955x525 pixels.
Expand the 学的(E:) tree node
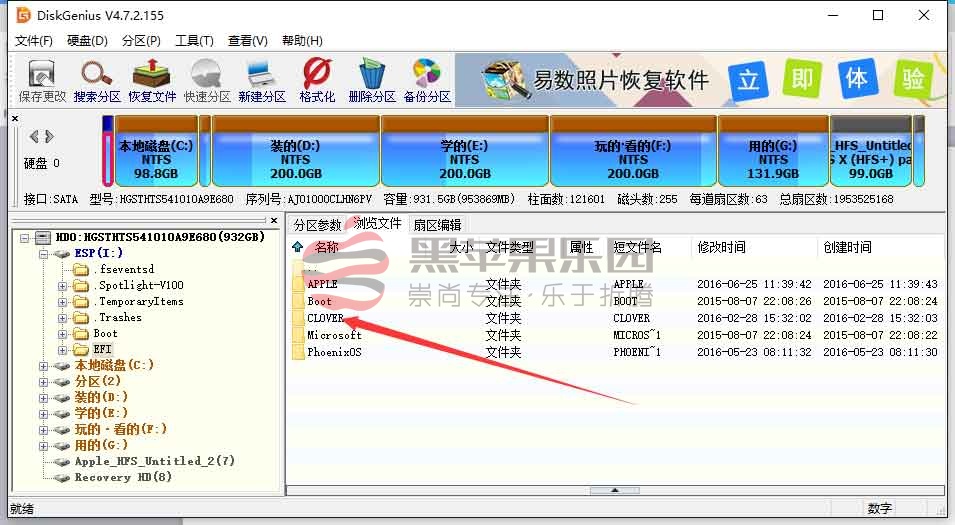tap(43, 414)
